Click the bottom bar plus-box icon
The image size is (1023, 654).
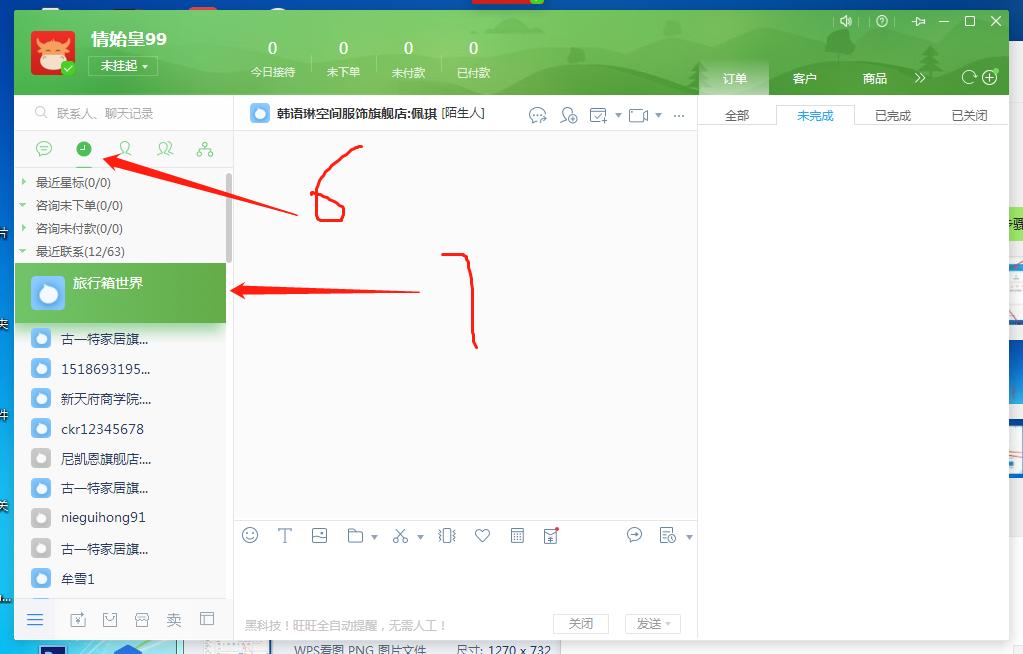[78, 619]
